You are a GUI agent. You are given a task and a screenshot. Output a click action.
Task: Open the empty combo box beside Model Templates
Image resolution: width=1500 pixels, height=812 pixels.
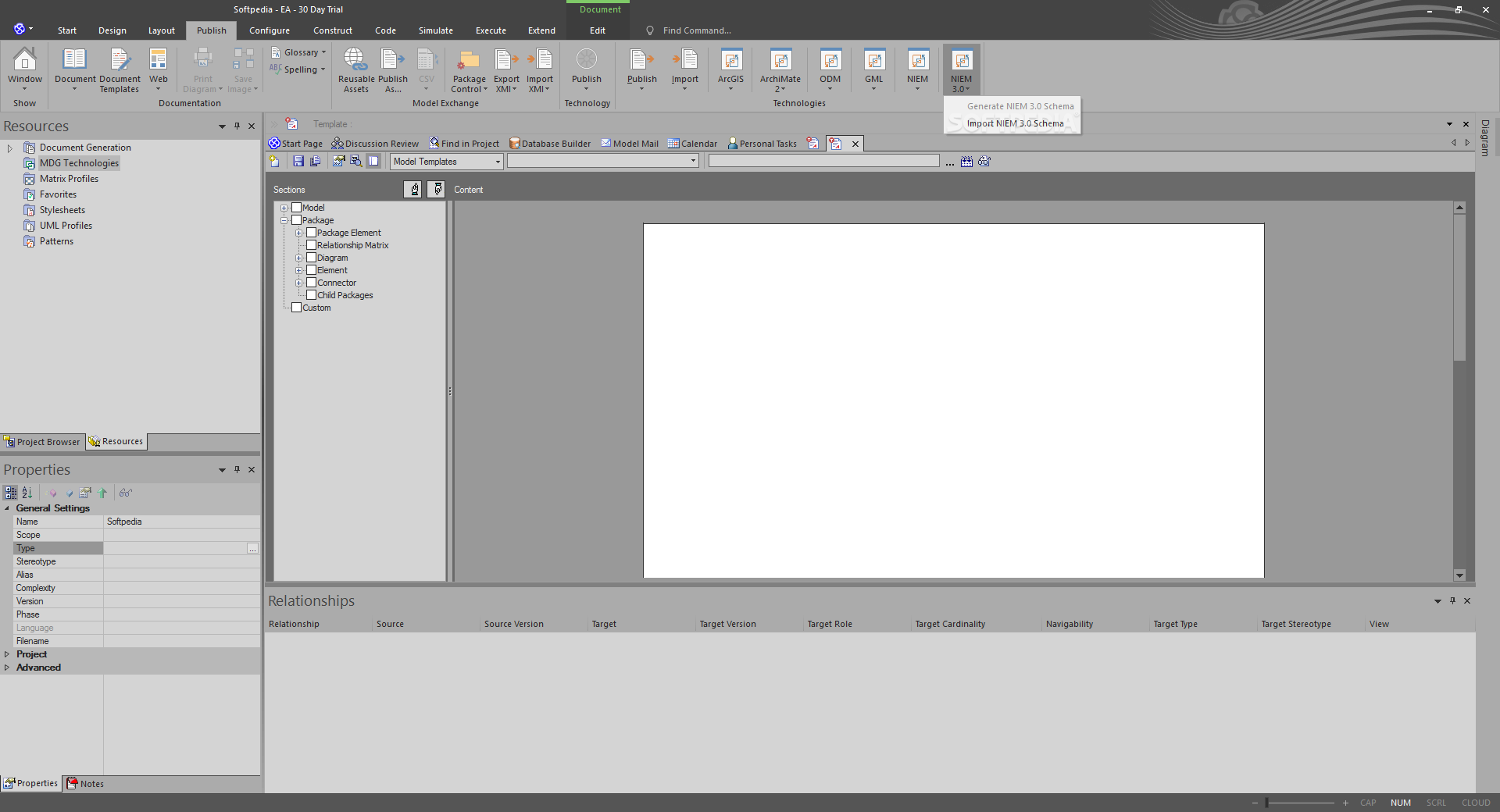tap(603, 161)
